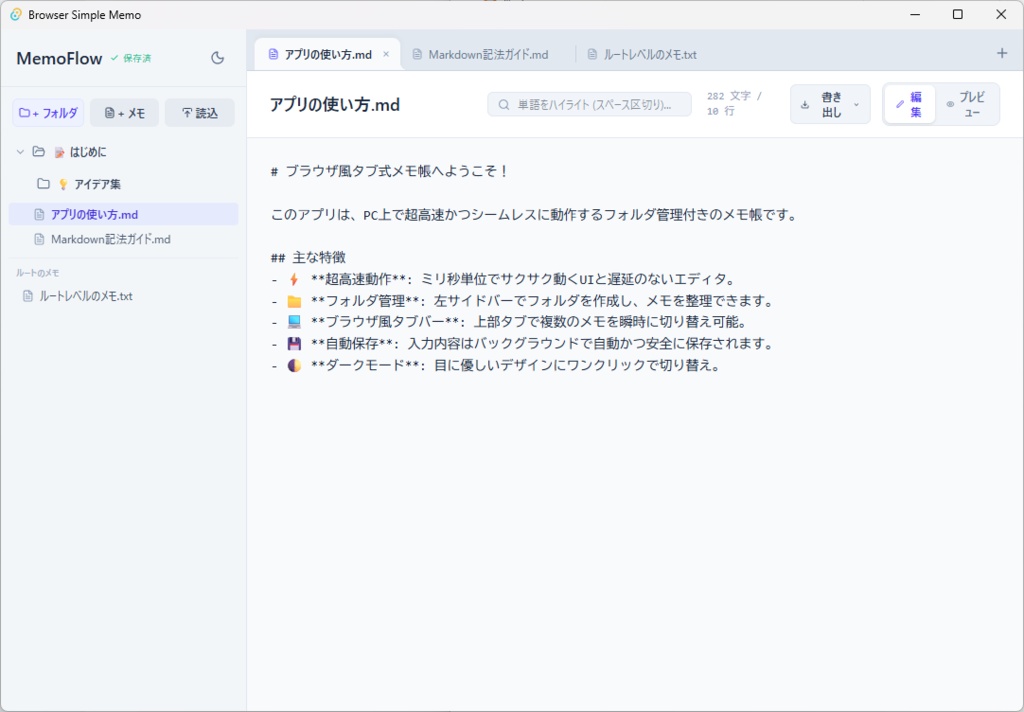The image size is (1024, 712).
Task: Switch to the ルートレベルのメモ.txt tab
Action: click(650, 54)
